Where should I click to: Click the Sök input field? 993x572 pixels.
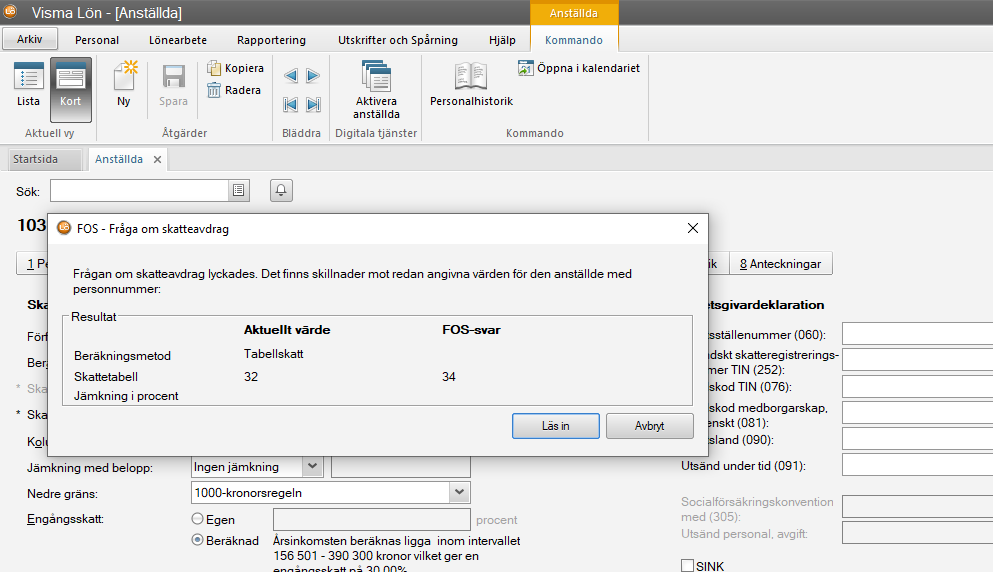pyautogui.click(x=139, y=191)
